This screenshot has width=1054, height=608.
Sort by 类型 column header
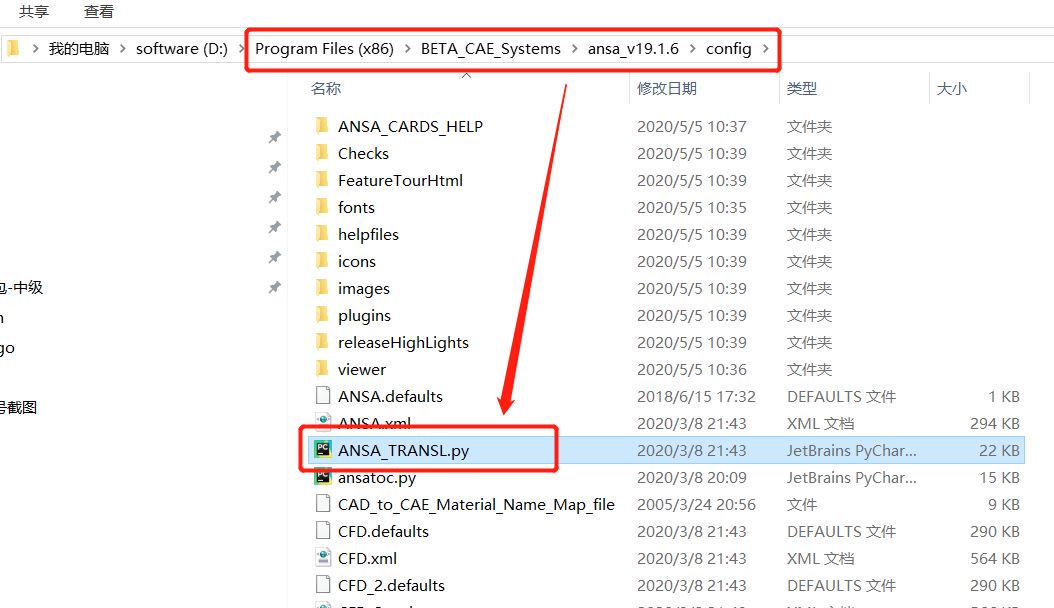pos(802,89)
